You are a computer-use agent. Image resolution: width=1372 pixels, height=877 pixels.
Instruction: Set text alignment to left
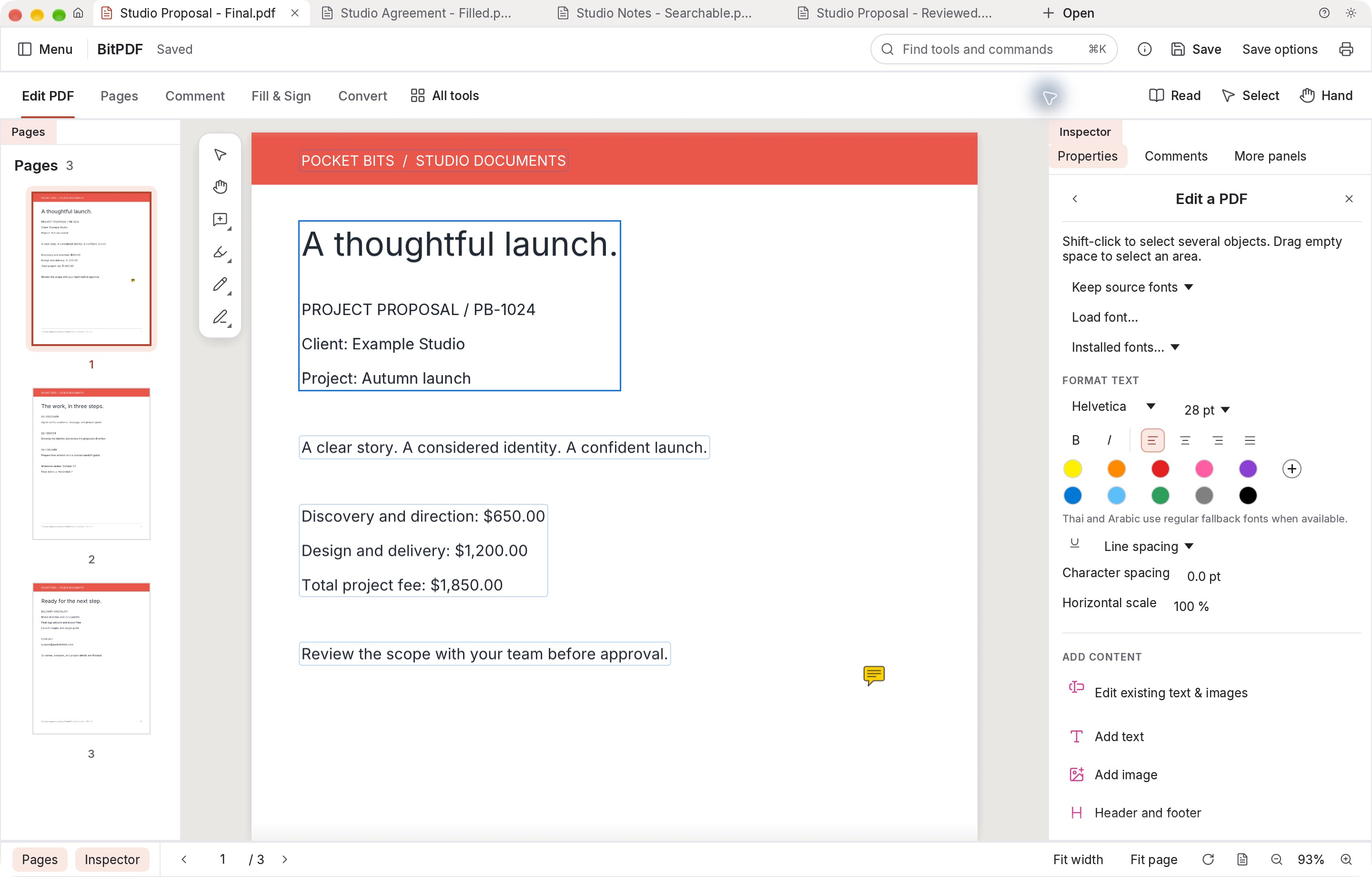click(1152, 440)
